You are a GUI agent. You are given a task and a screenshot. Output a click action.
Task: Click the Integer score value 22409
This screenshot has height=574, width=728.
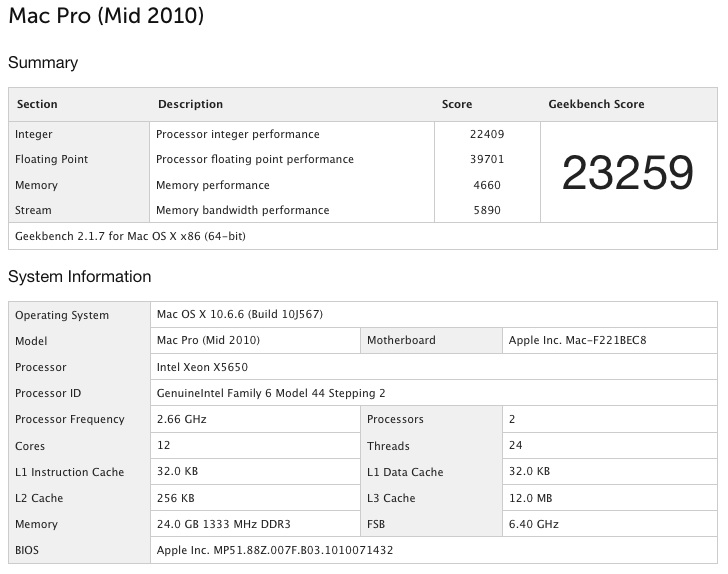point(485,134)
